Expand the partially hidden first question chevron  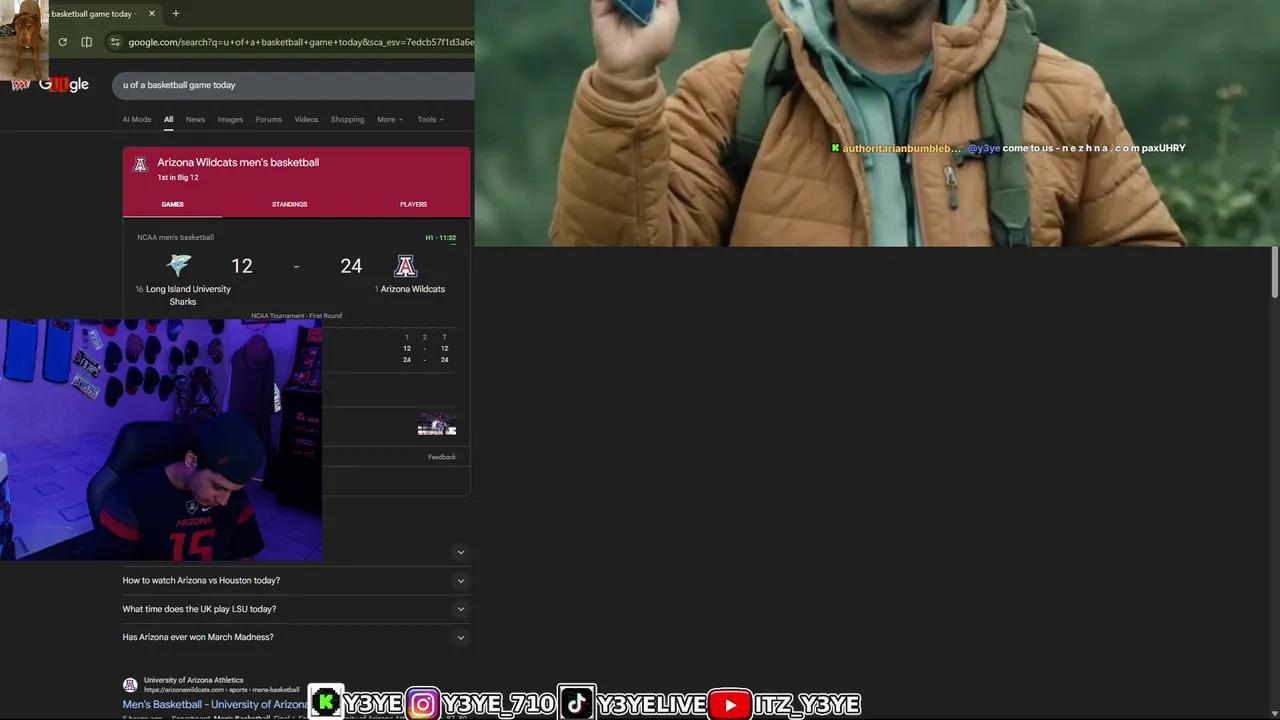[461, 552]
